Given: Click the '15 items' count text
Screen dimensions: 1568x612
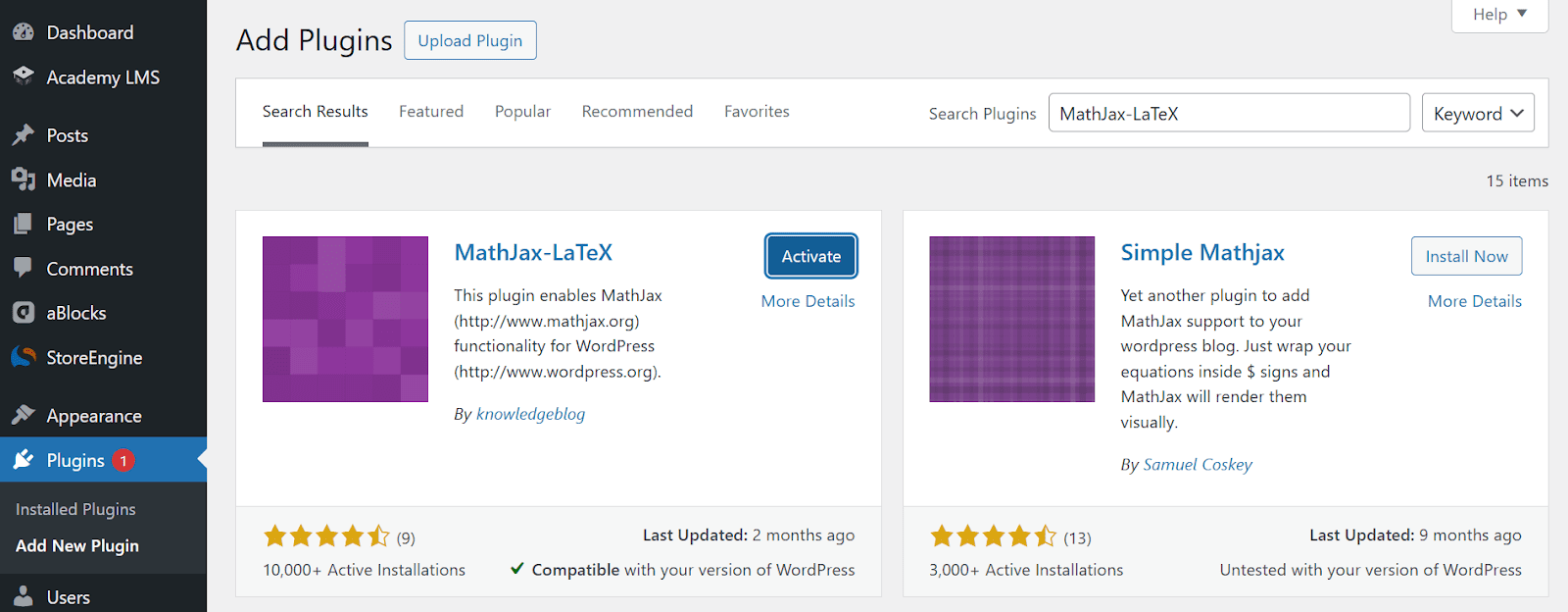Looking at the screenshot, I should [1517, 180].
